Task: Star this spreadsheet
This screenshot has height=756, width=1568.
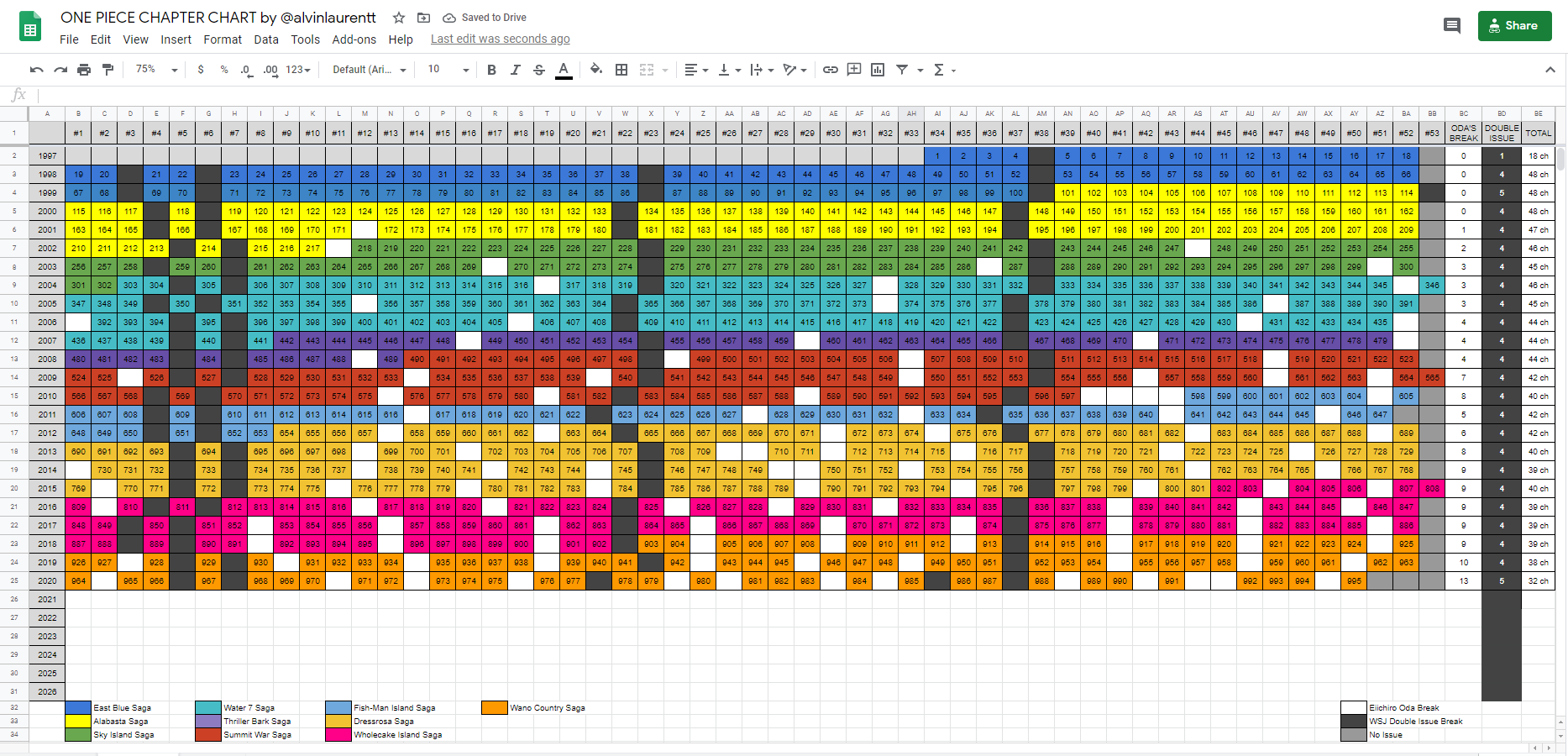Action: [x=399, y=18]
